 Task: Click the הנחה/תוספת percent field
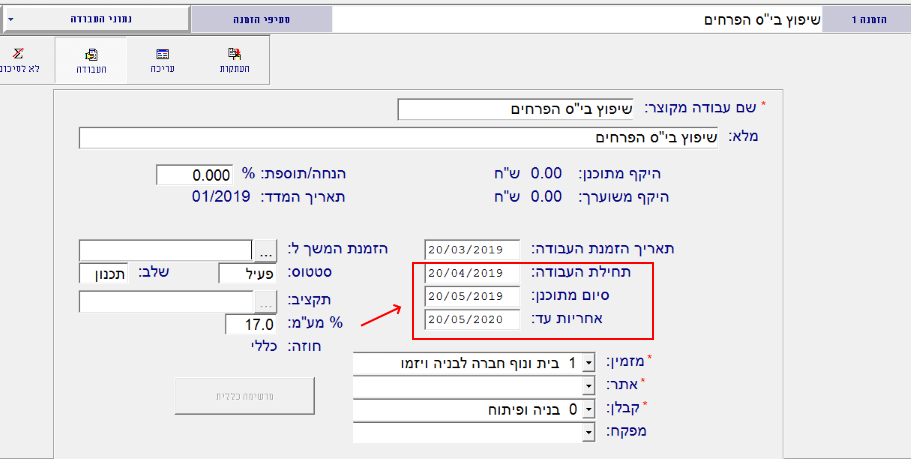click(195, 175)
